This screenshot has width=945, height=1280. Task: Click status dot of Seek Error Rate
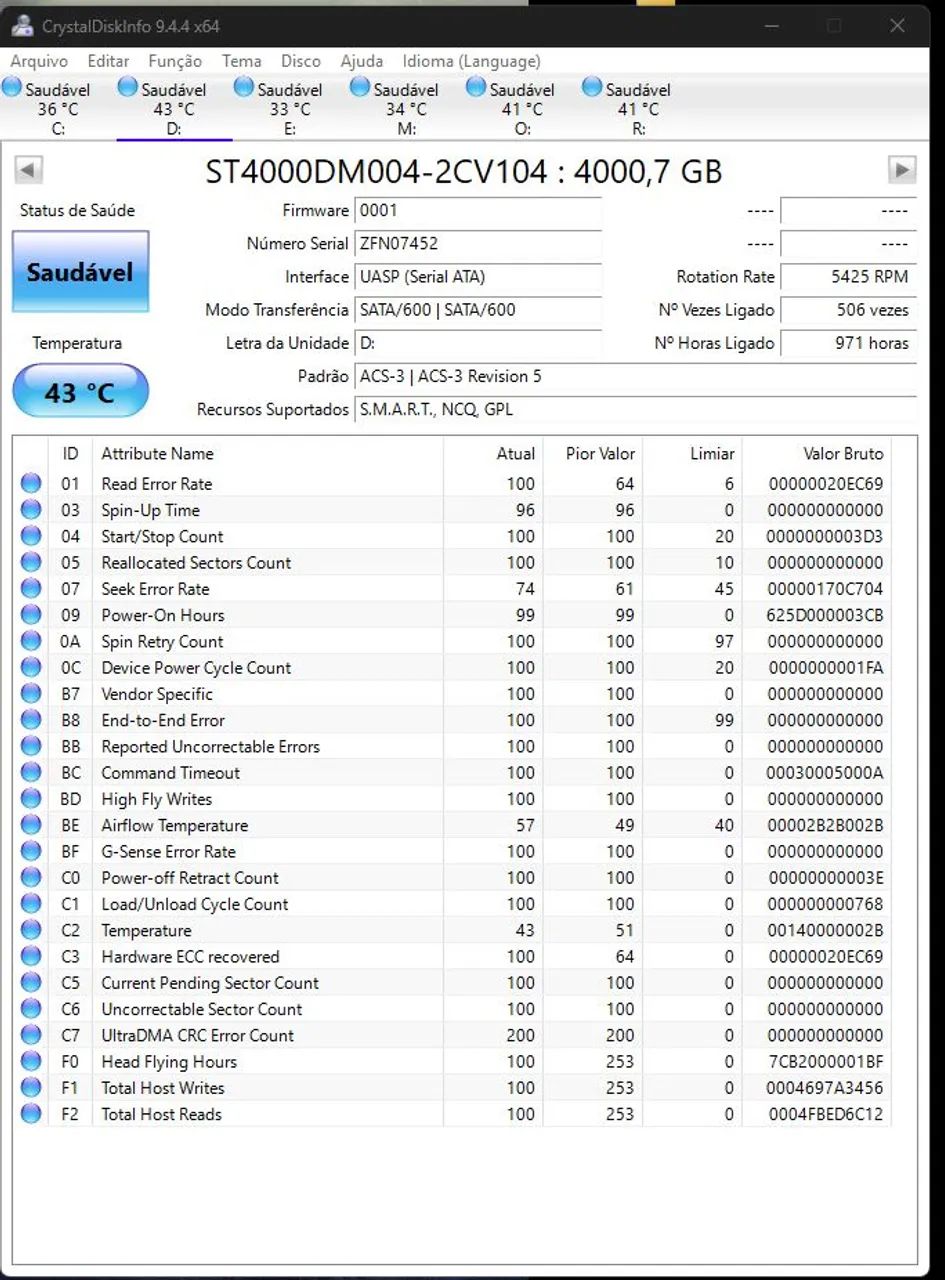click(x=31, y=589)
